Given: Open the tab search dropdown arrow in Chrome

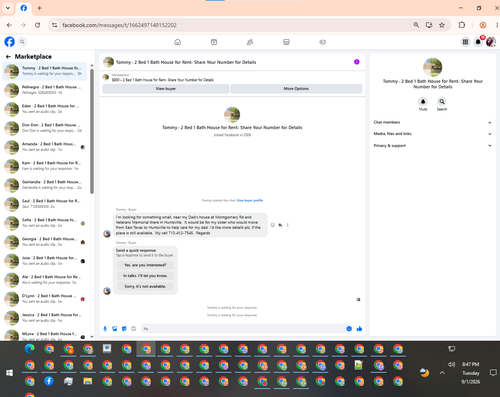Looking at the screenshot, I should (8, 8).
